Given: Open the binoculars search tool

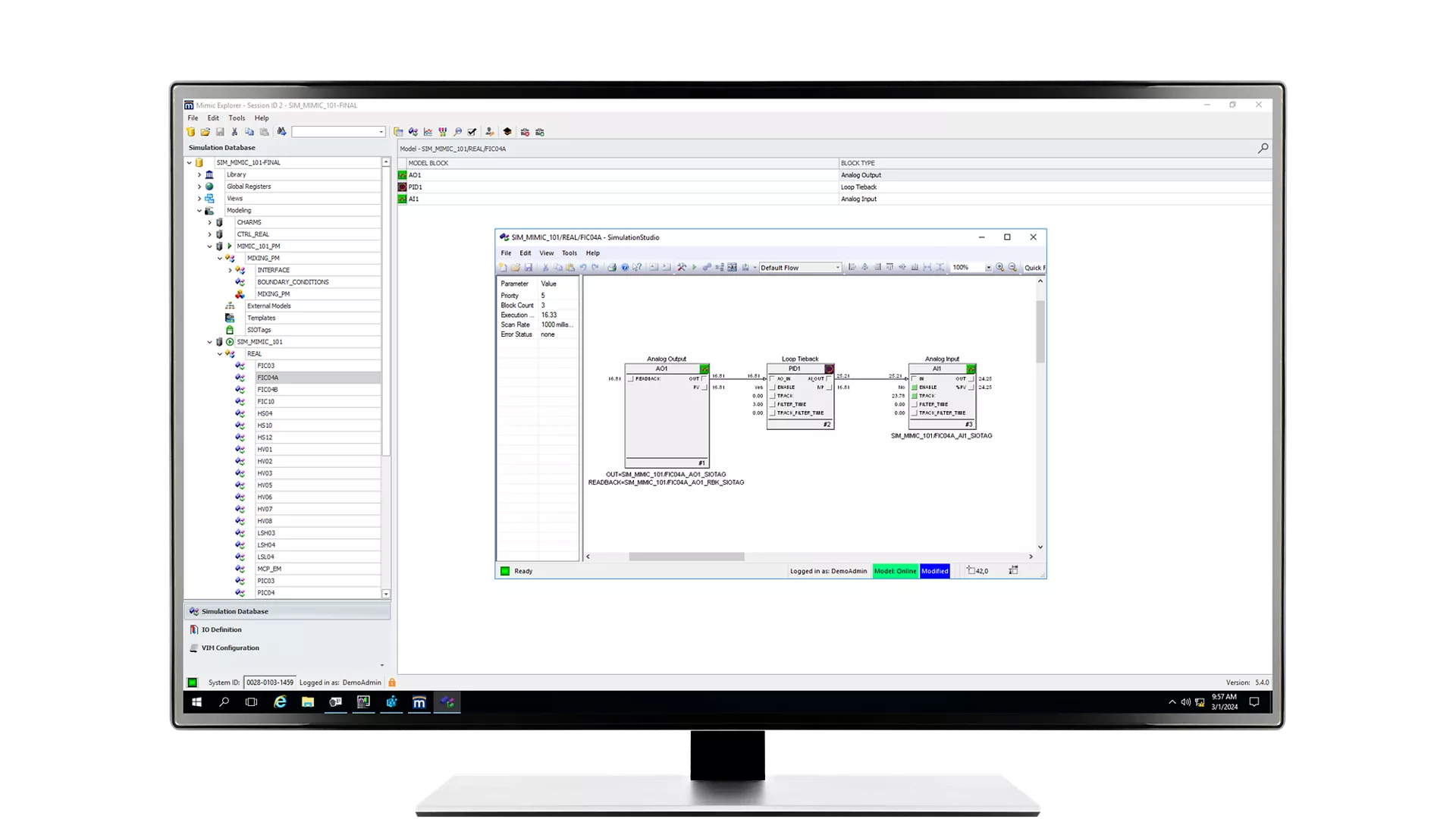Looking at the screenshot, I should click(x=281, y=131).
